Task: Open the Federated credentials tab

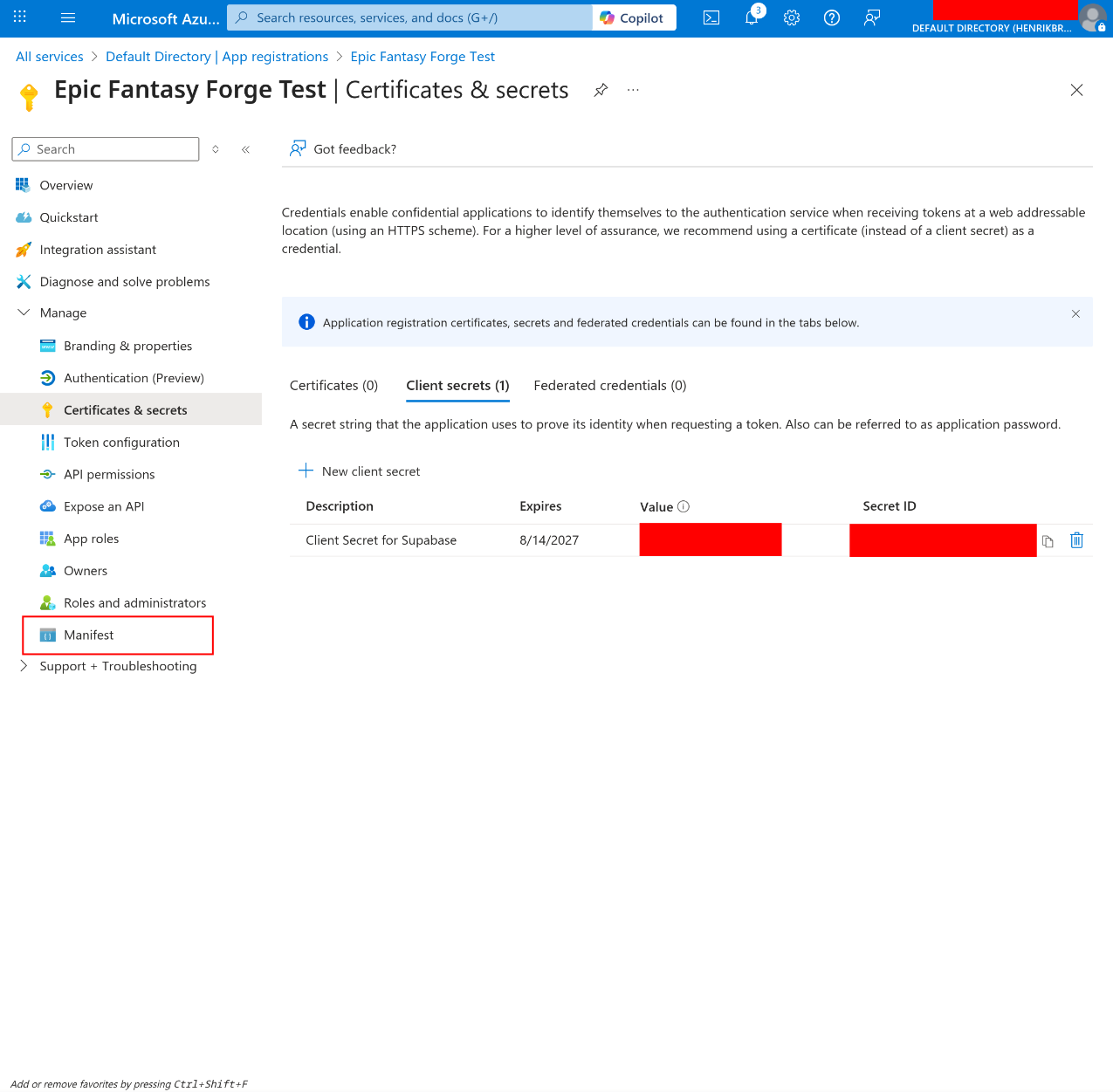Action: click(x=609, y=385)
